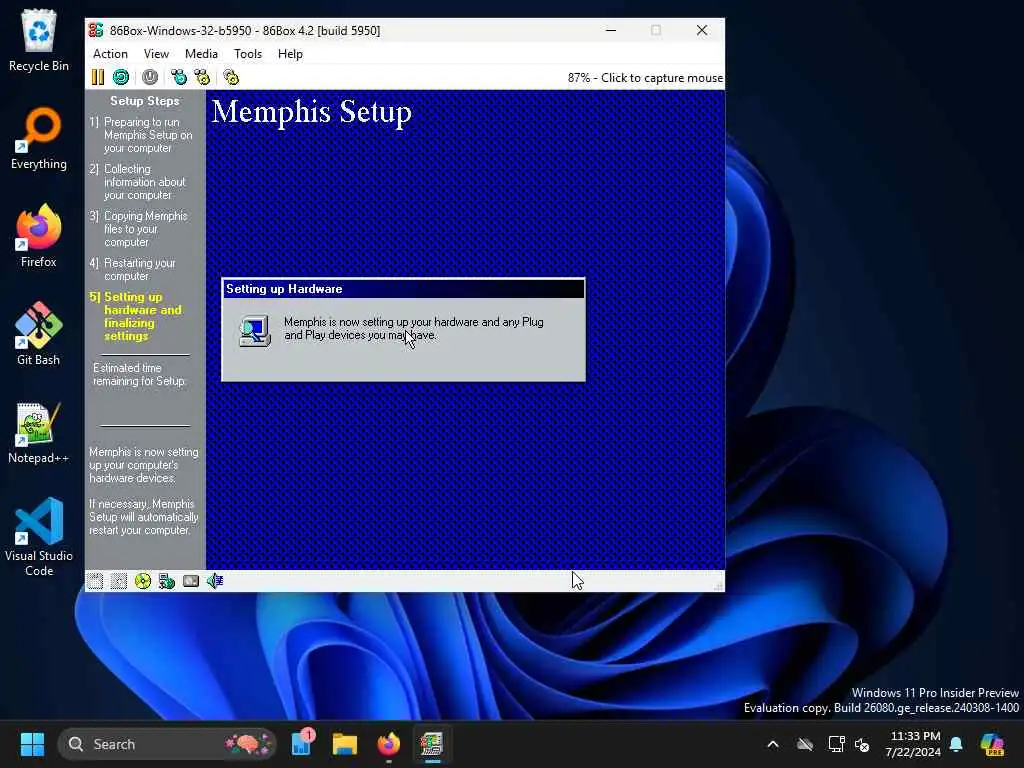Send Ctrl+Alt+Del to the guest
This screenshot has width=1024, height=768.
tap(179, 77)
